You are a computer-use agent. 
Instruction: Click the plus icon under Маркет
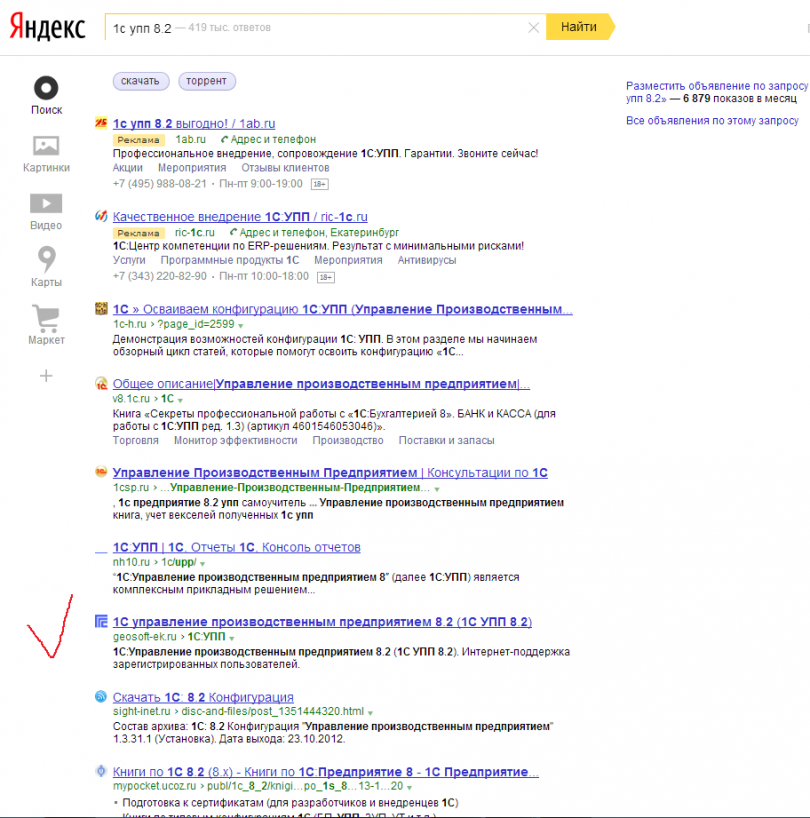pyautogui.click(x=46, y=376)
